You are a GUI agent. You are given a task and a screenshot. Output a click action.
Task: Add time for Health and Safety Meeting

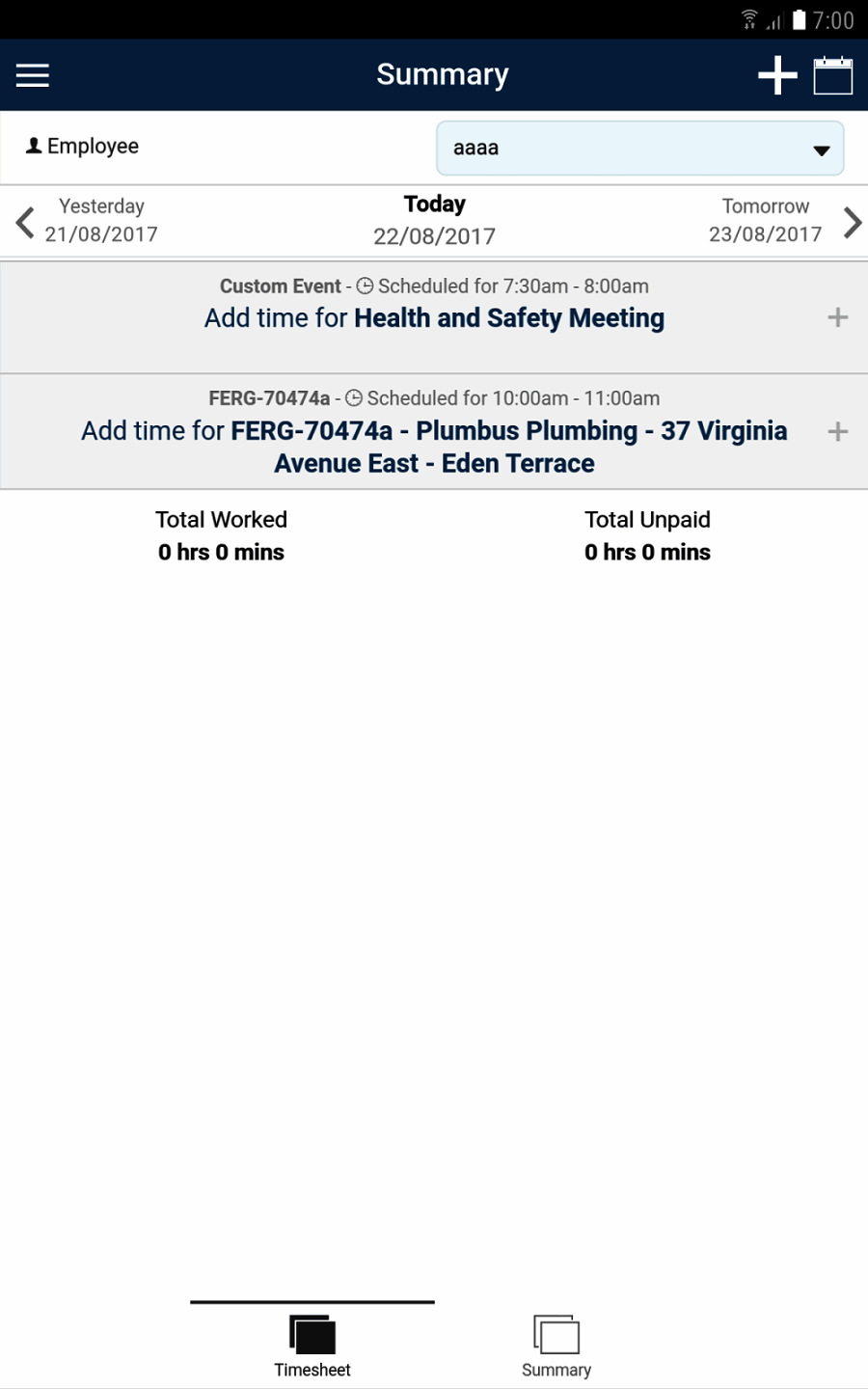coord(434,318)
